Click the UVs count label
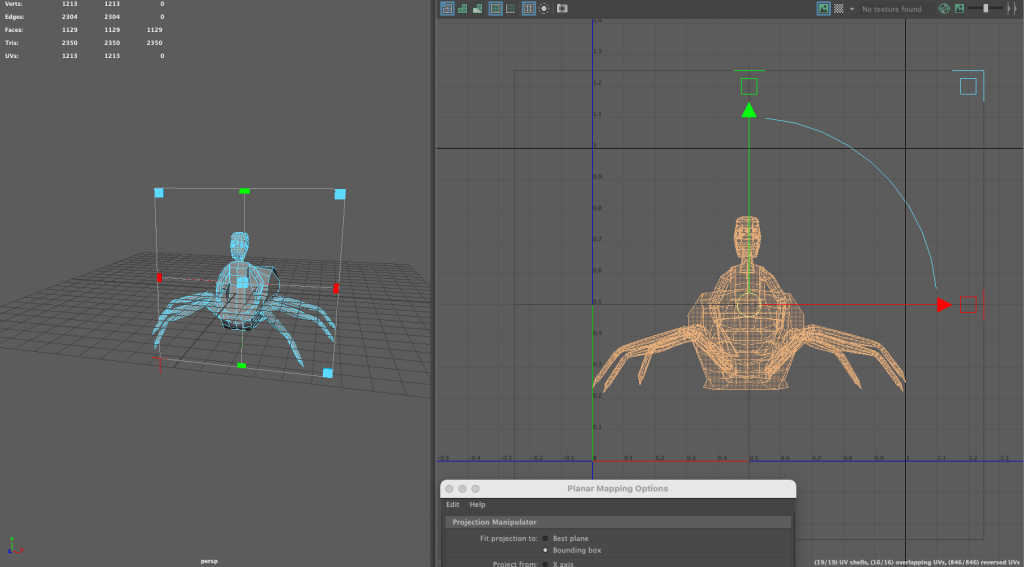The image size is (1024, 567). click(x=11, y=56)
